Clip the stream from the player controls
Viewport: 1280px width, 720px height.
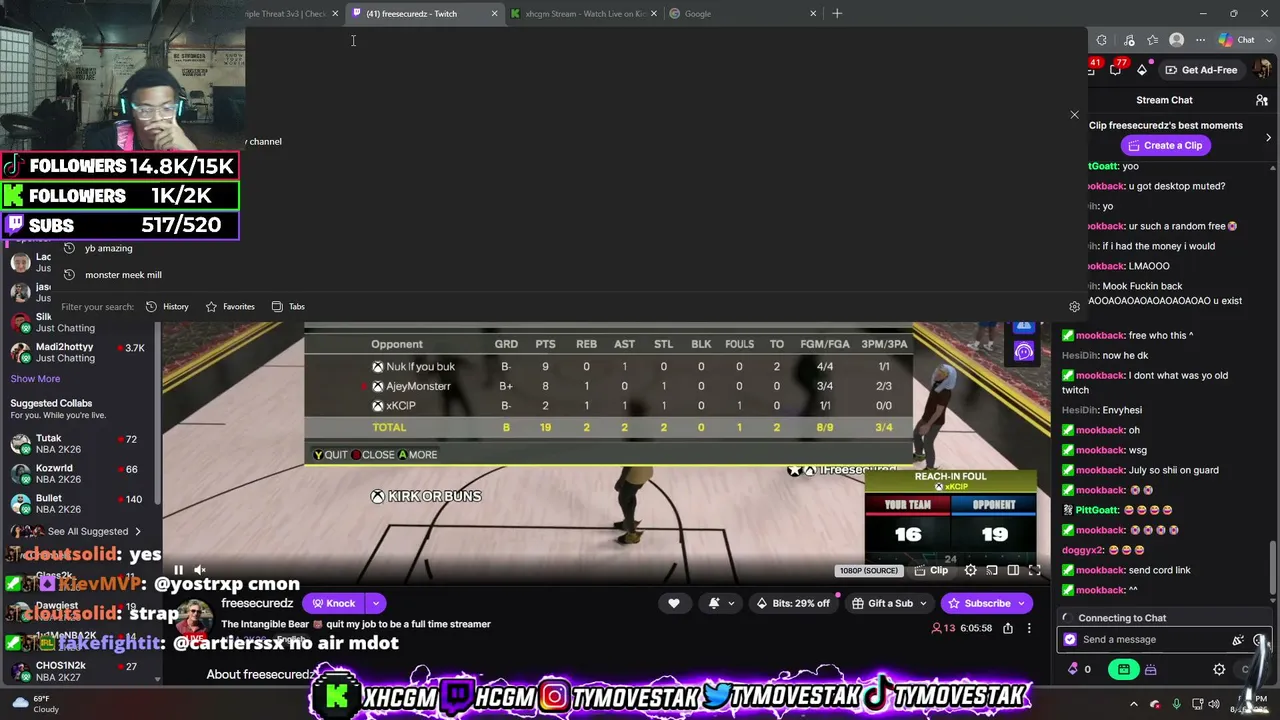click(x=931, y=570)
